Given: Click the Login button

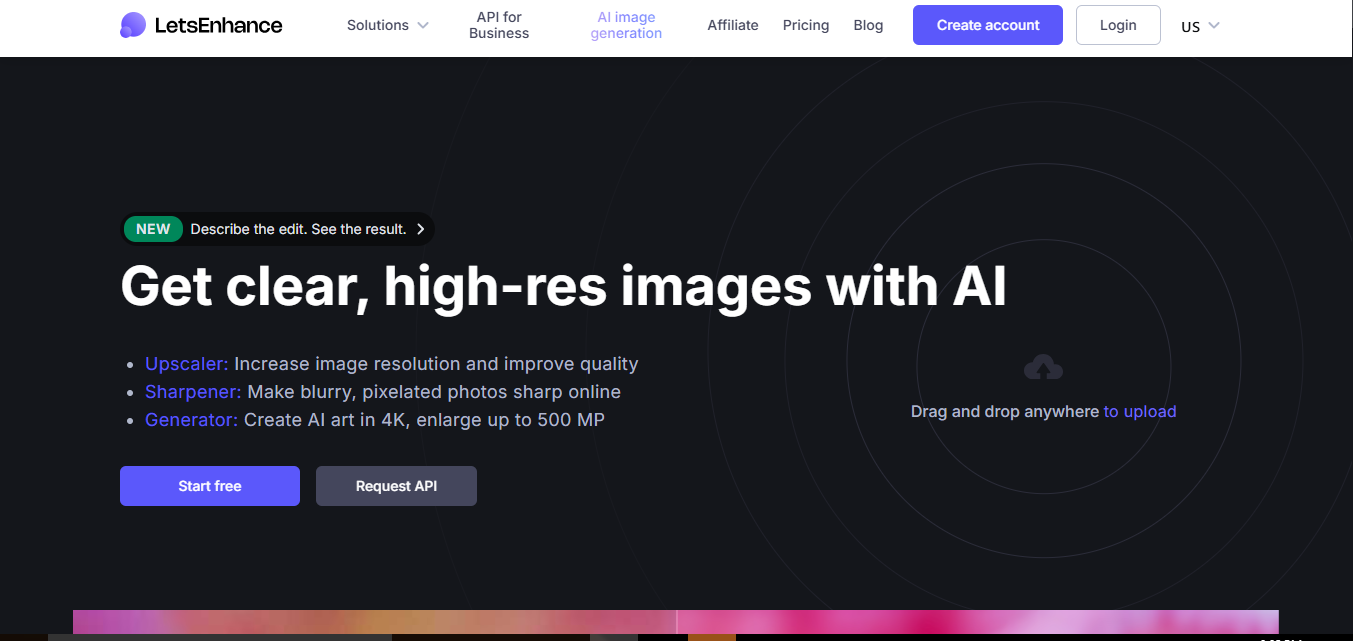Looking at the screenshot, I should tap(1118, 25).
